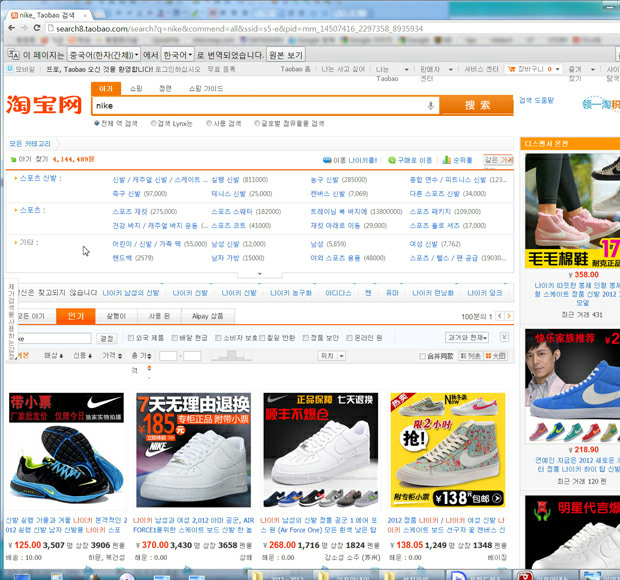Open target language dropdown 한국어

178,55
